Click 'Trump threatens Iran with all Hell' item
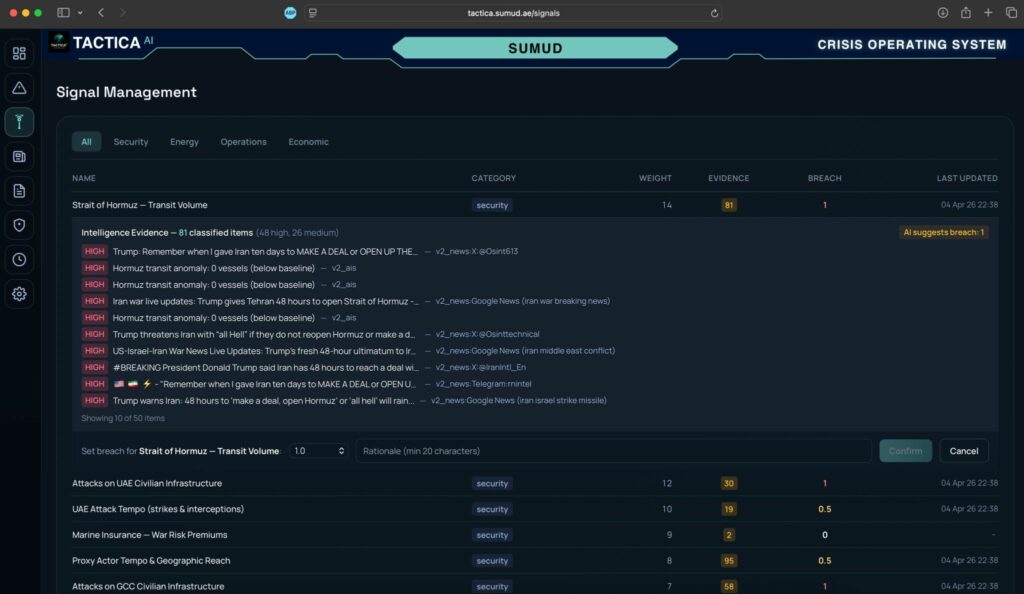The height and width of the screenshot is (594, 1024). [x=311, y=334]
